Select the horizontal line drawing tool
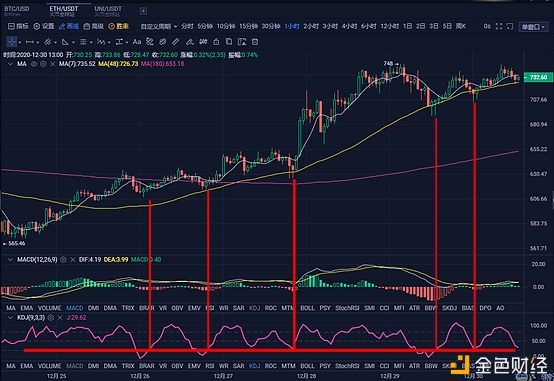The width and height of the screenshot is (554, 381). (30, 42)
